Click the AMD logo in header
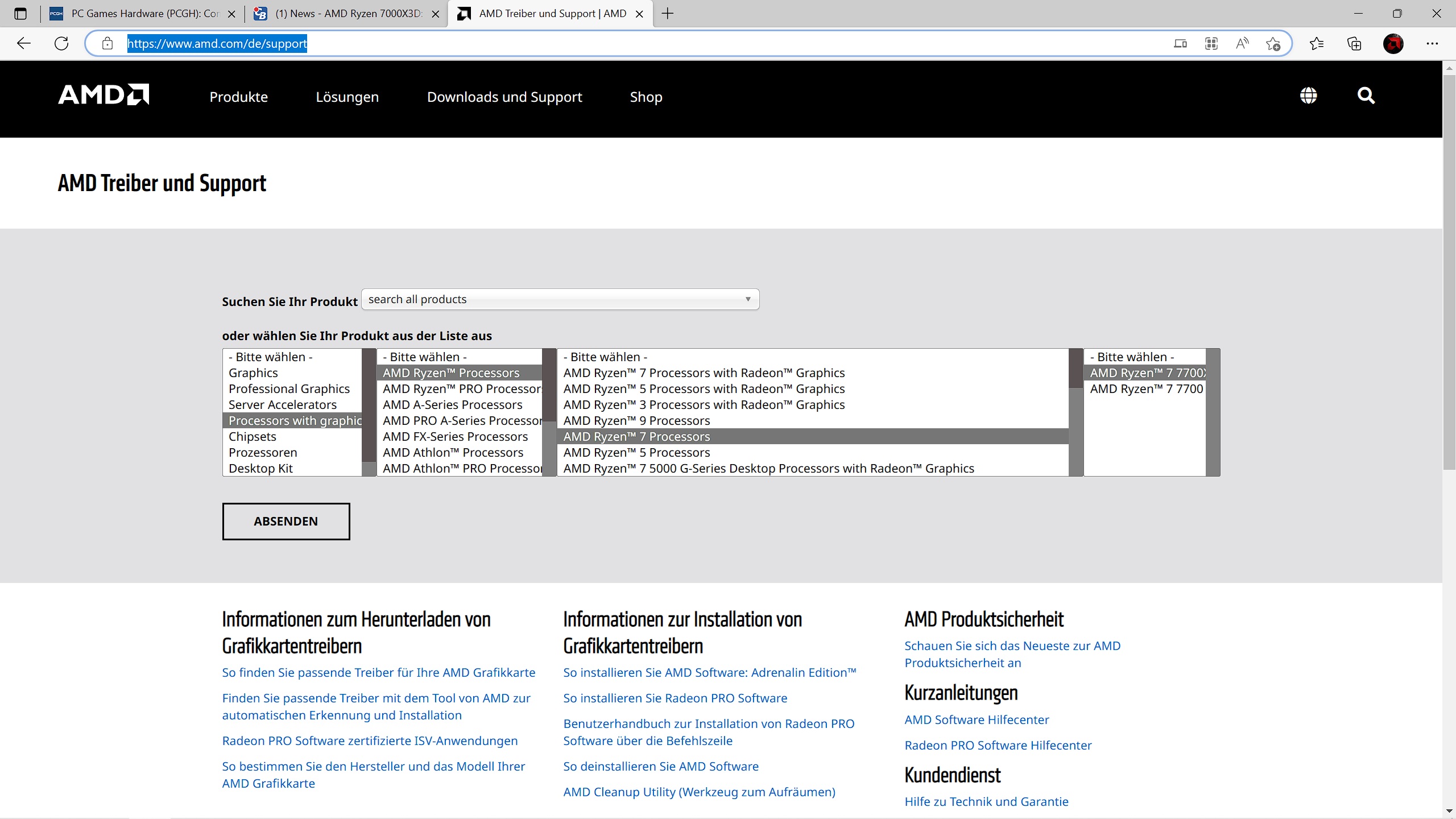The width and height of the screenshot is (1456, 819). point(104,95)
